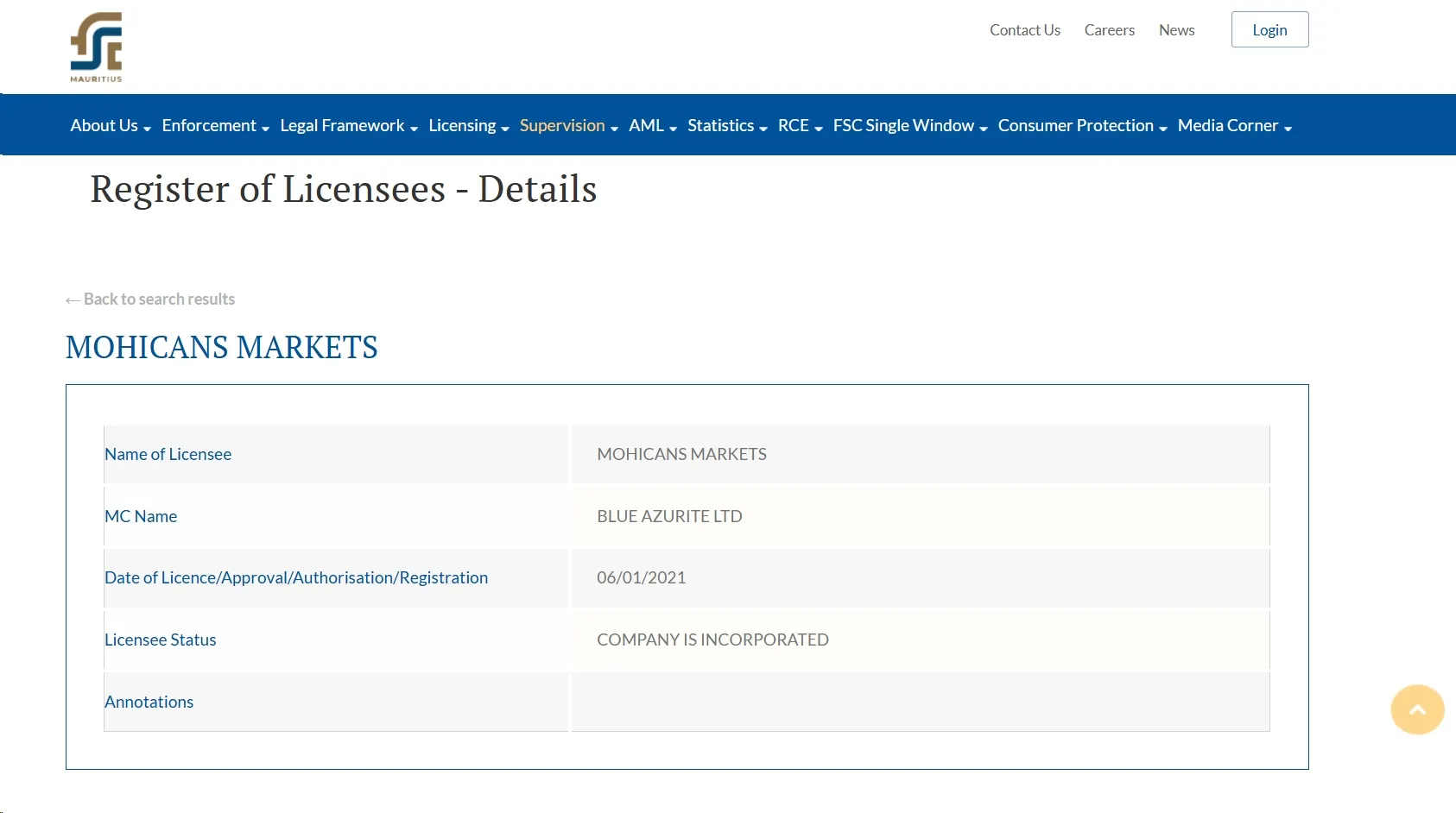Click the Annotations label

149,703
